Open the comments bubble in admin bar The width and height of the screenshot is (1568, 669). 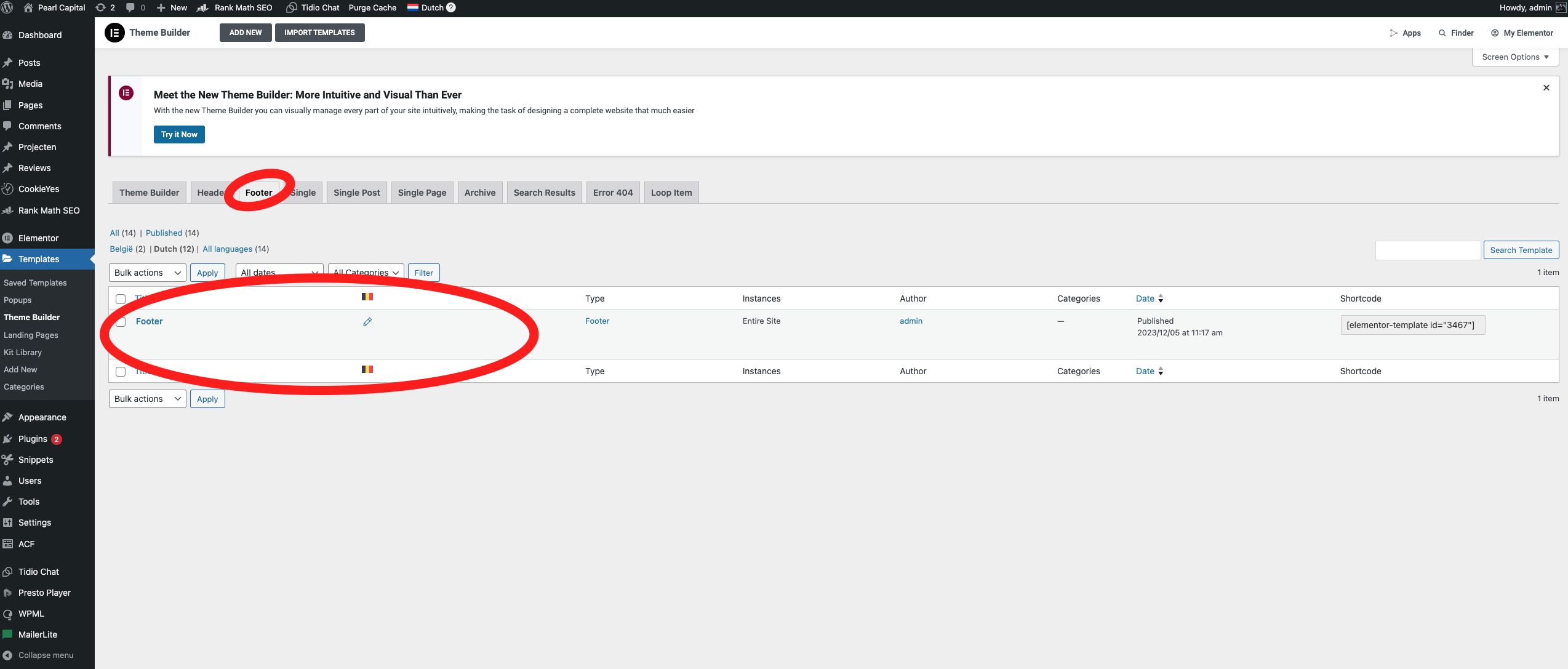(x=135, y=8)
